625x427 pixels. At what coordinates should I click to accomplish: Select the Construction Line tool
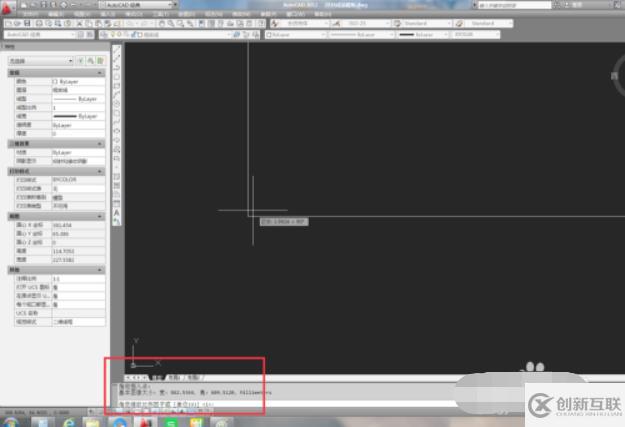click(x=117, y=59)
